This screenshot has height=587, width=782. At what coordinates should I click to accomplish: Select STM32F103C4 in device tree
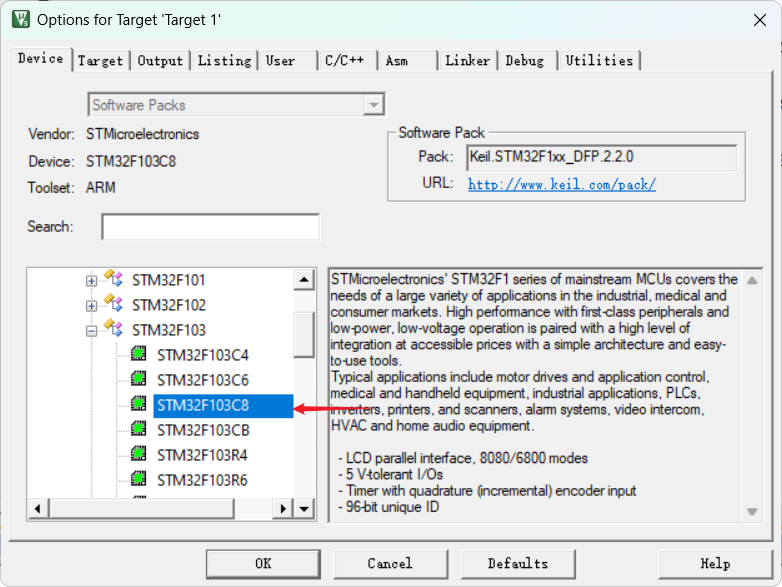(x=202, y=355)
